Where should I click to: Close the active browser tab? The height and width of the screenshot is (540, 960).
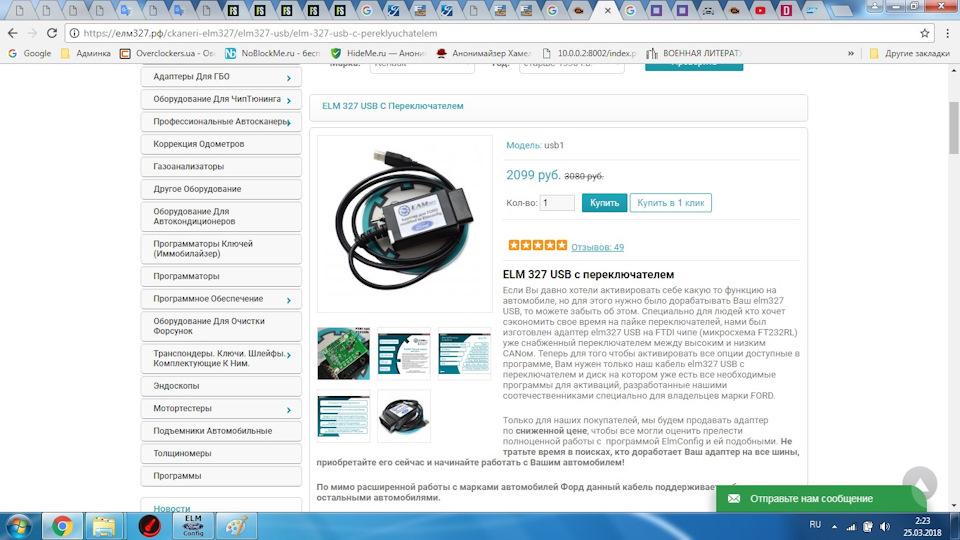(607, 10)
